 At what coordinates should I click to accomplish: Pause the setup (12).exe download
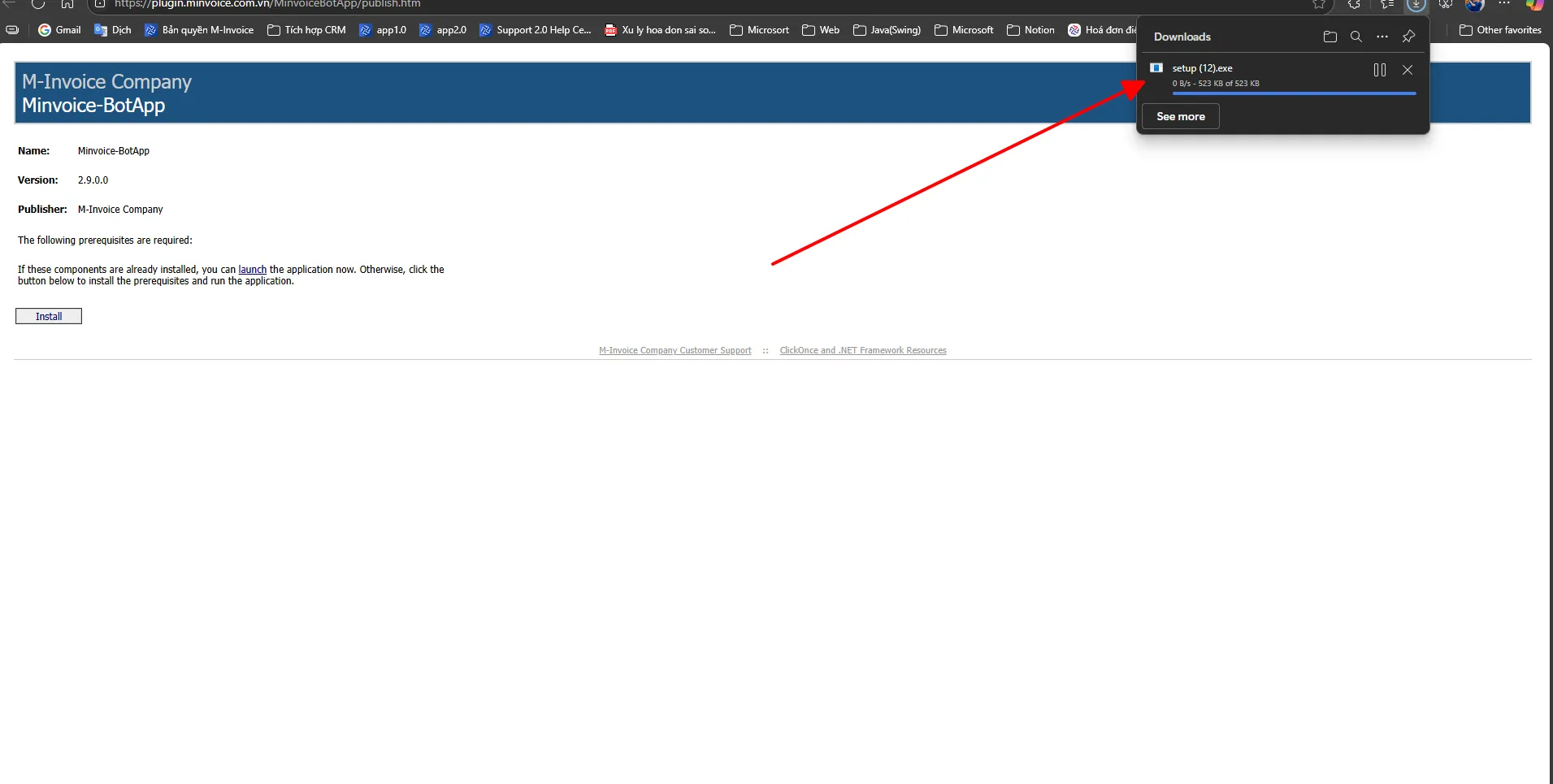coord(1380,70)
